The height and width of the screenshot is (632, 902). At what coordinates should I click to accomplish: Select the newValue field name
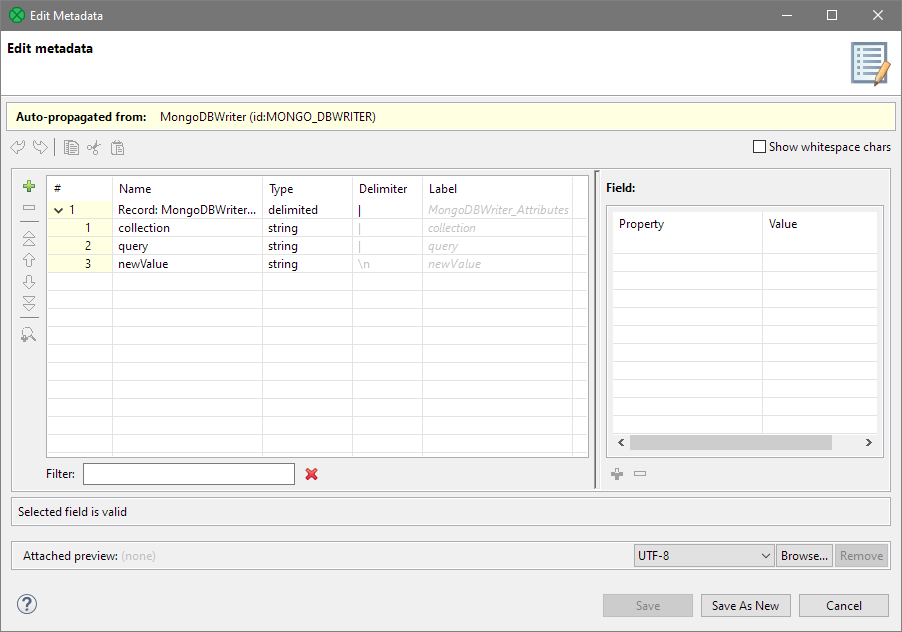pyautogui.click(x=143, y=264)
